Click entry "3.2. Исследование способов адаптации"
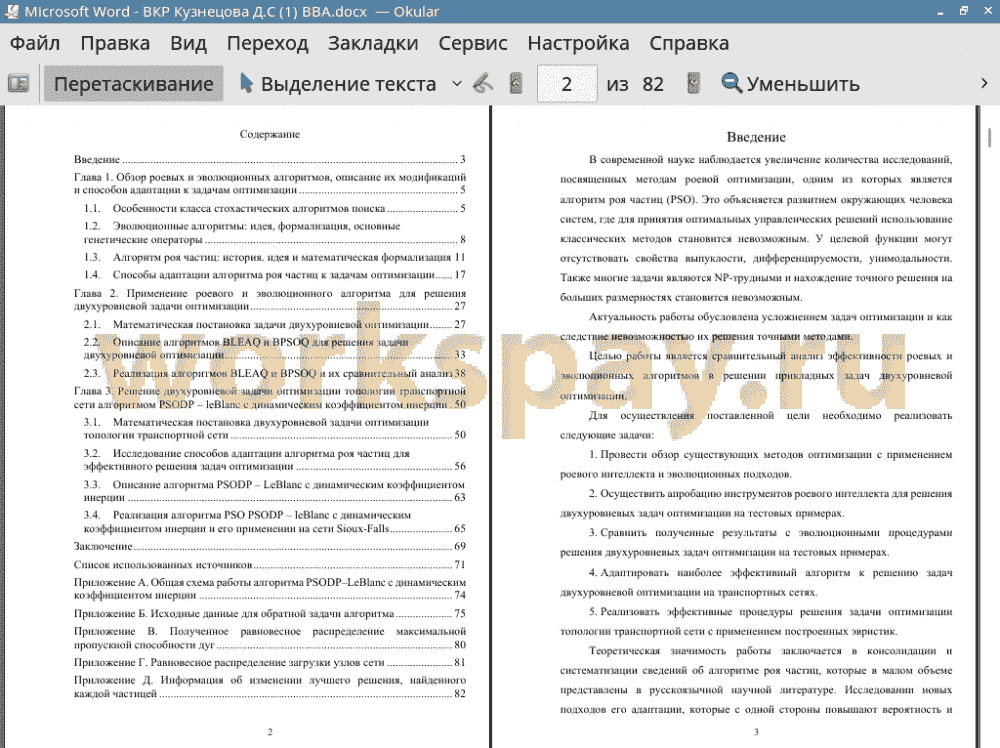1000x748 pixels. pyautogui.click(x=275, y=460)
